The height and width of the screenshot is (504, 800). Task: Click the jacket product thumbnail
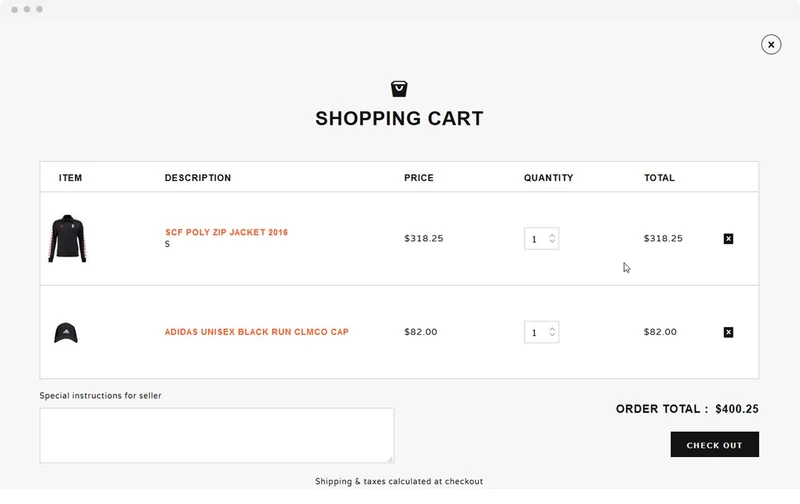67,238
